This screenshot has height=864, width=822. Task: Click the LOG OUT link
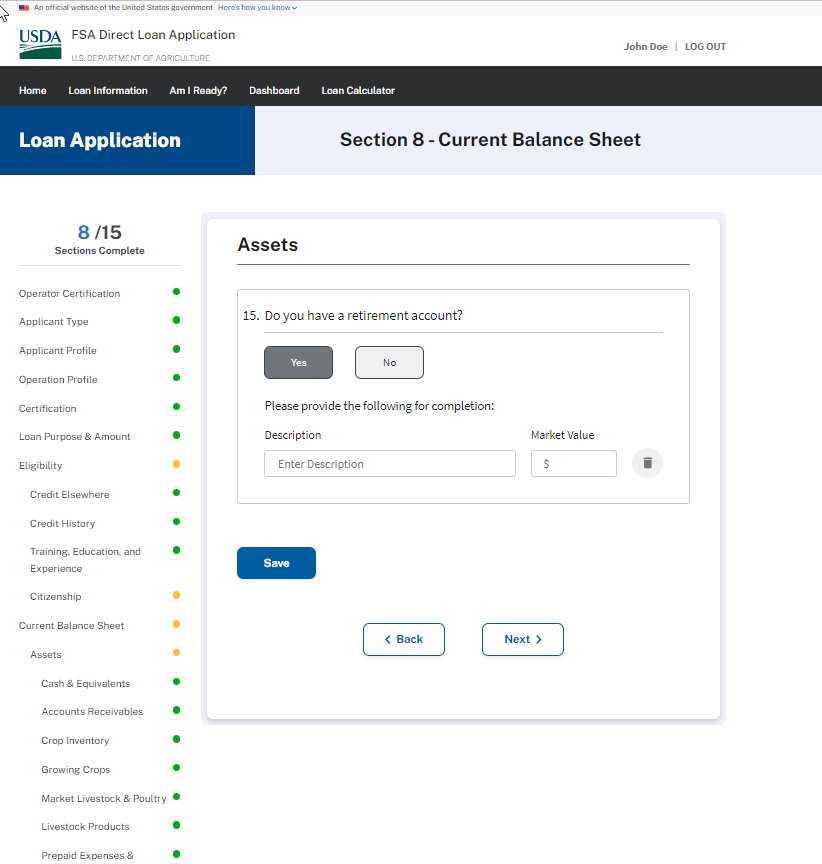[705, 47]
